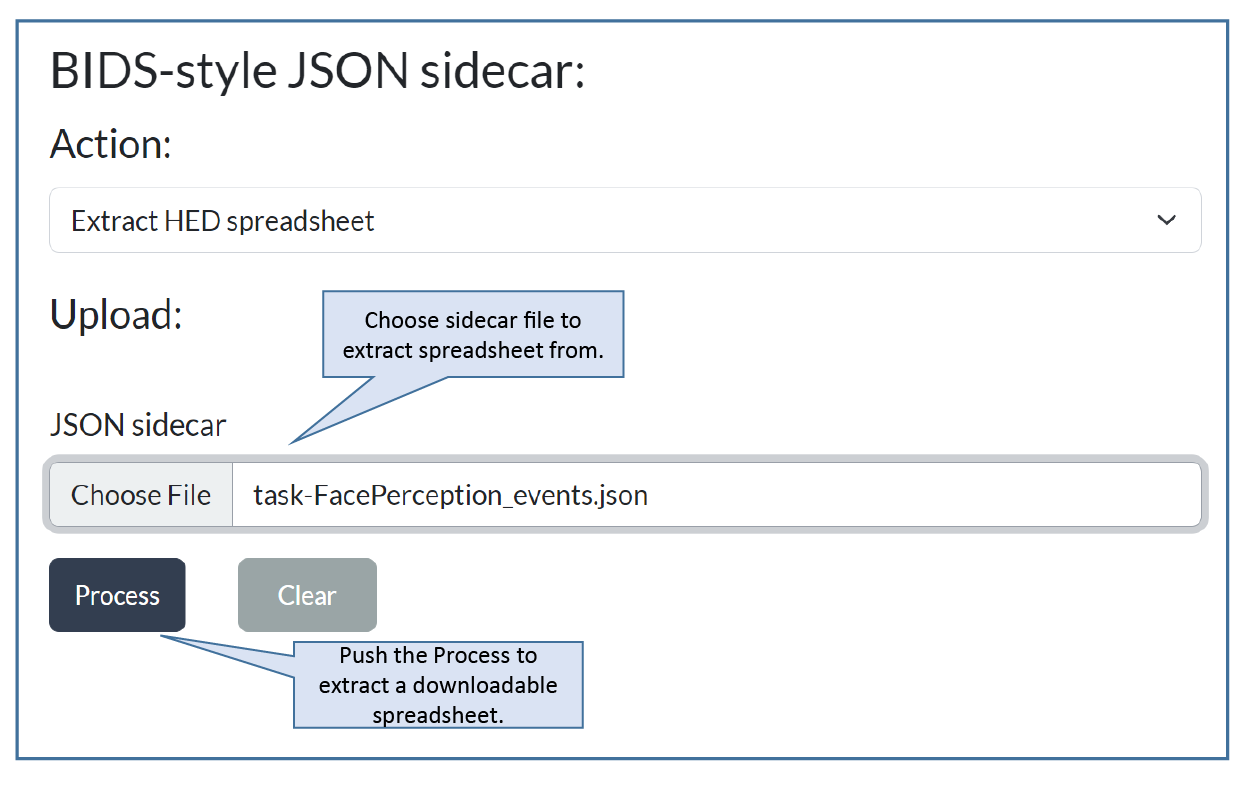
Task: Click the dropdown chevron arrow in Action
Action: [1166, 220]
